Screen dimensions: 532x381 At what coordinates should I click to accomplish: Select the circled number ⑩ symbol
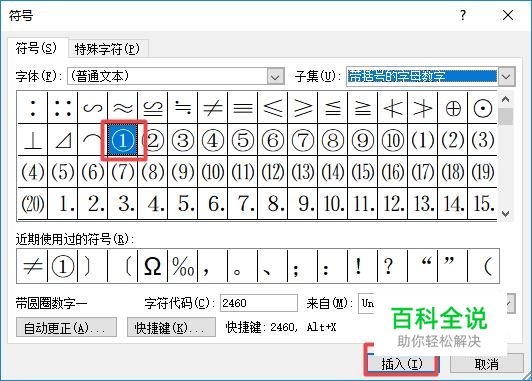coord(393,140)
